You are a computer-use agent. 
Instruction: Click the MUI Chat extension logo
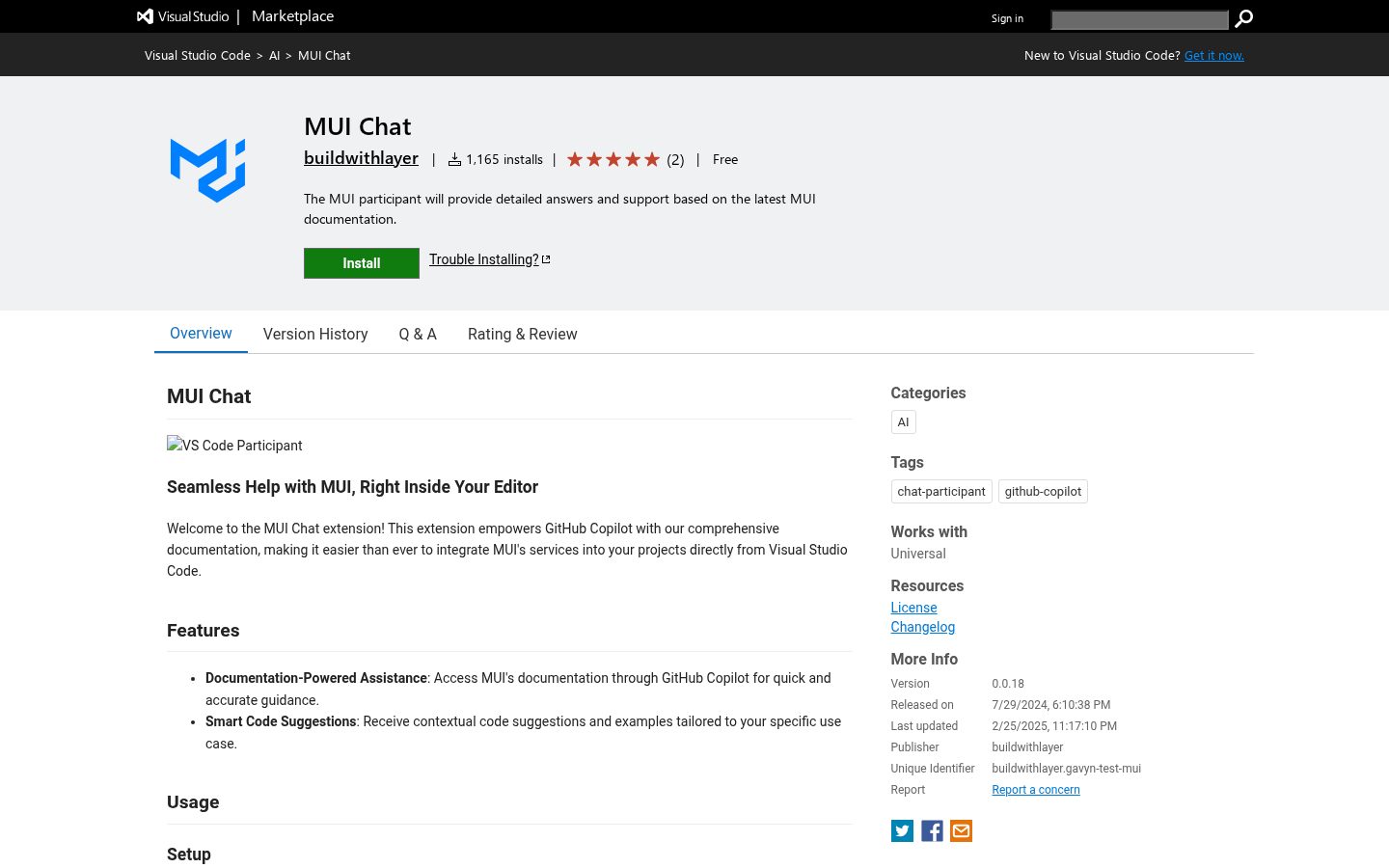coord(208,171)
